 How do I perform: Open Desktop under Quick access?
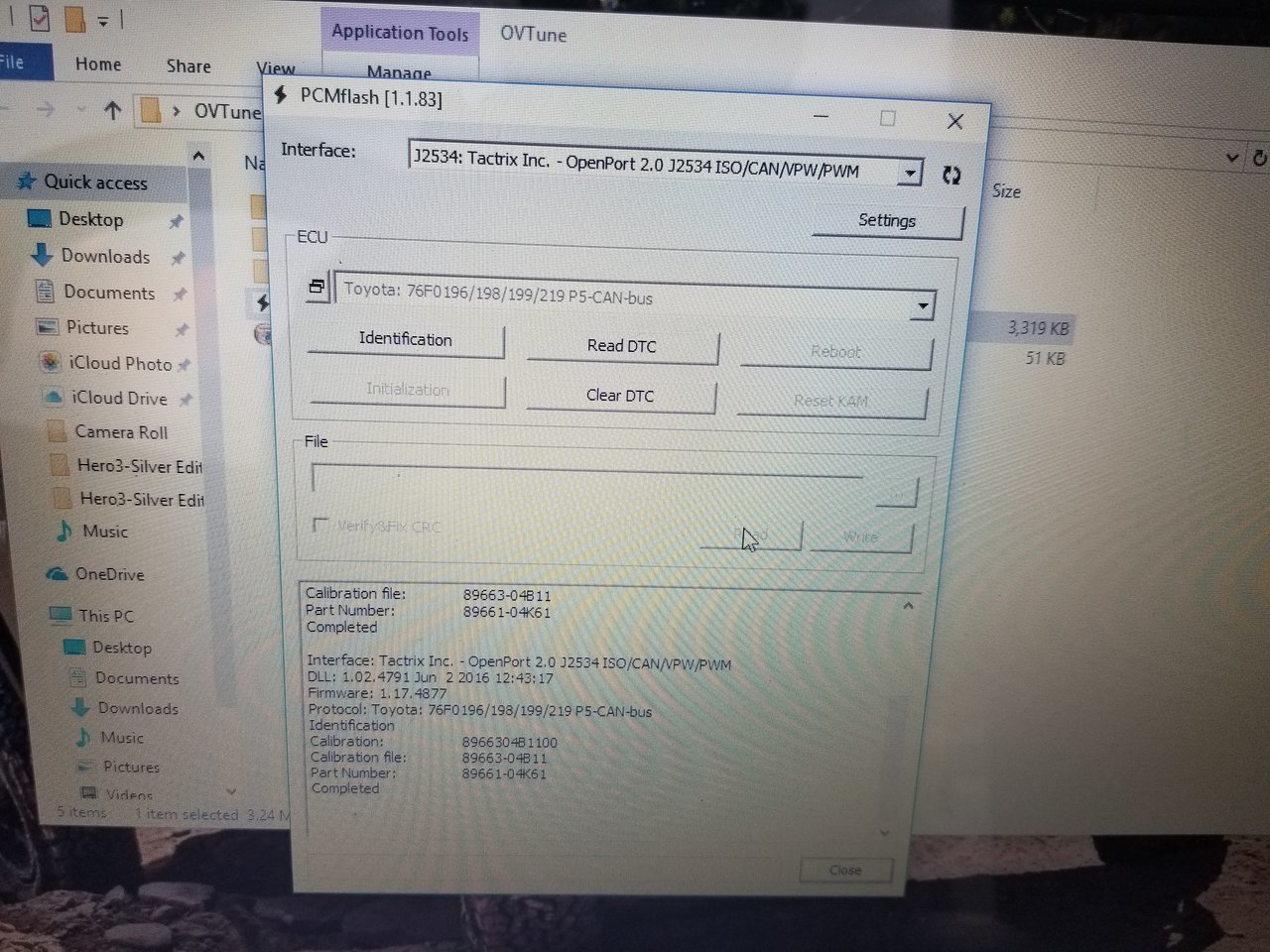click(91, 219)
